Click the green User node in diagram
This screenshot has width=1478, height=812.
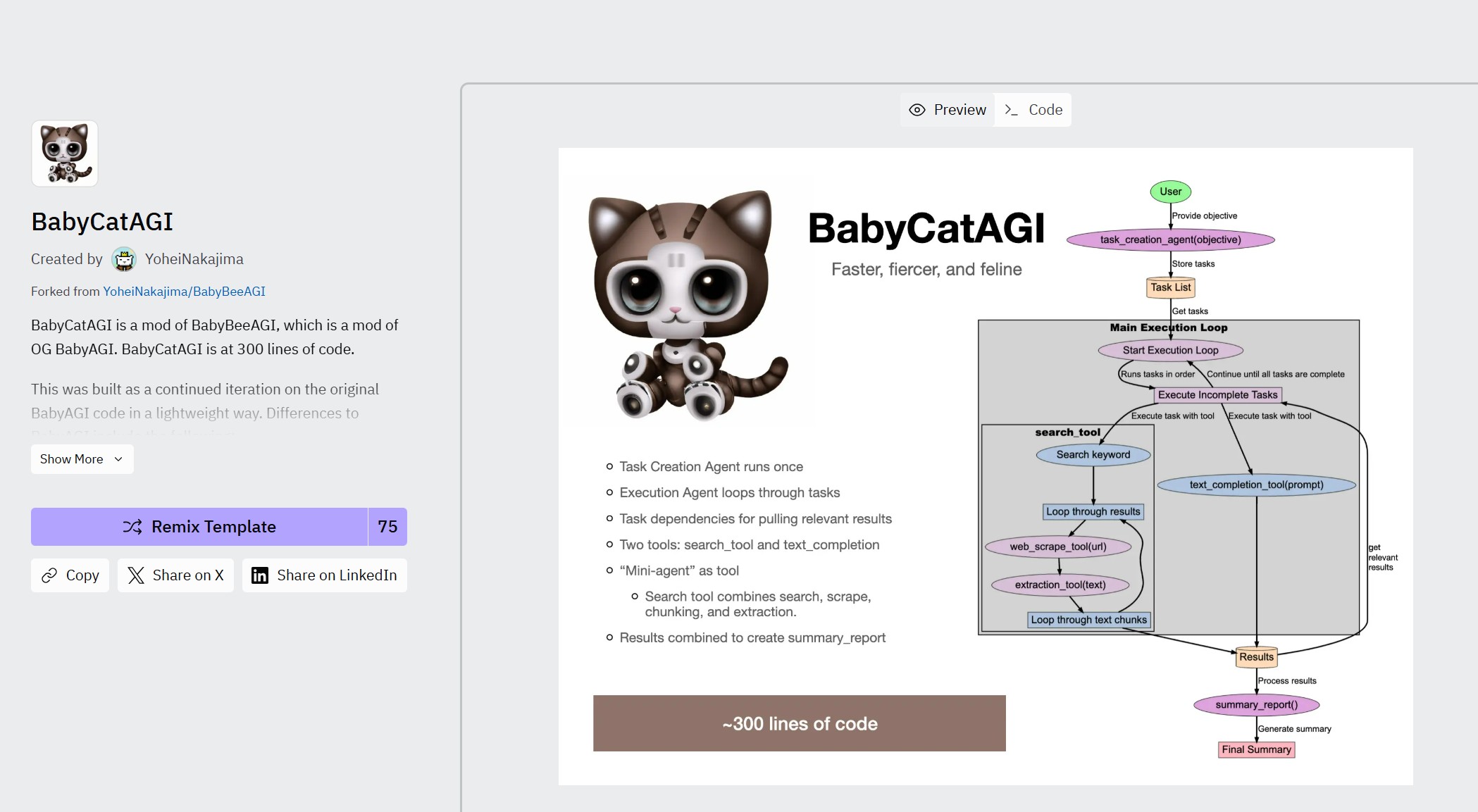pyautogui.click(x=1171, y=192)
